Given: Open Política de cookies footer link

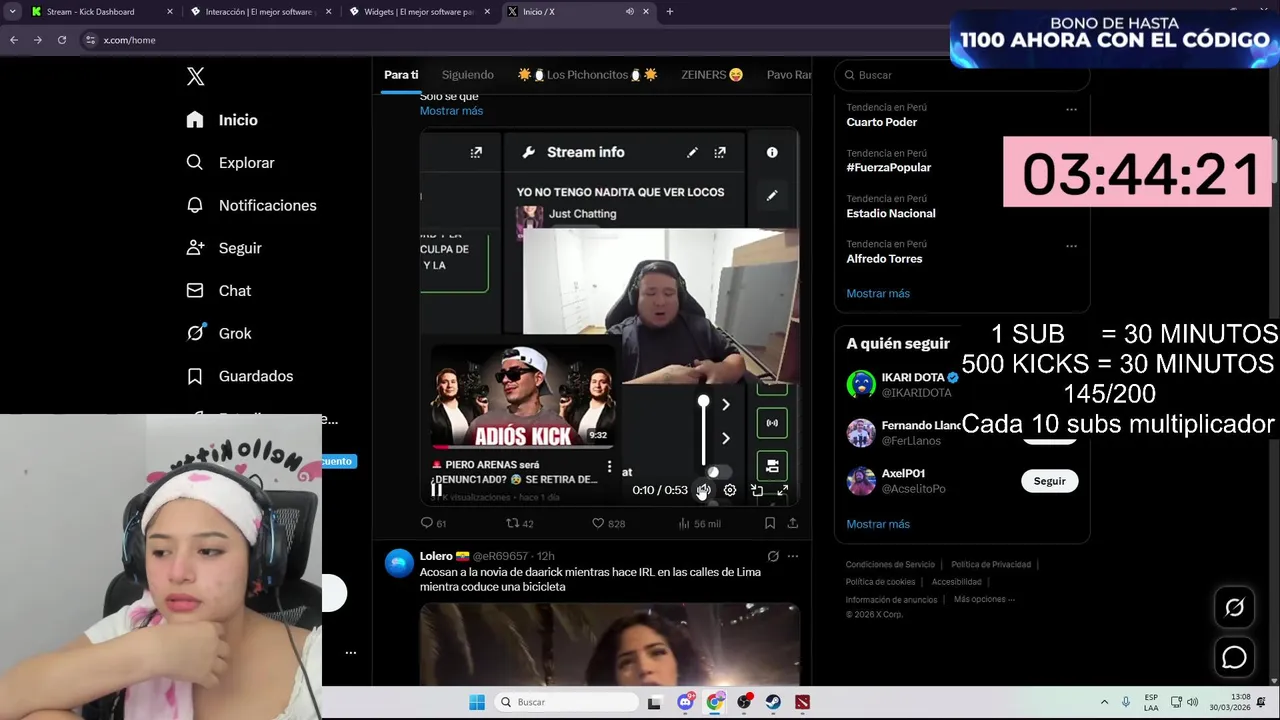Looking at the screenshot, I should point(880,582).
